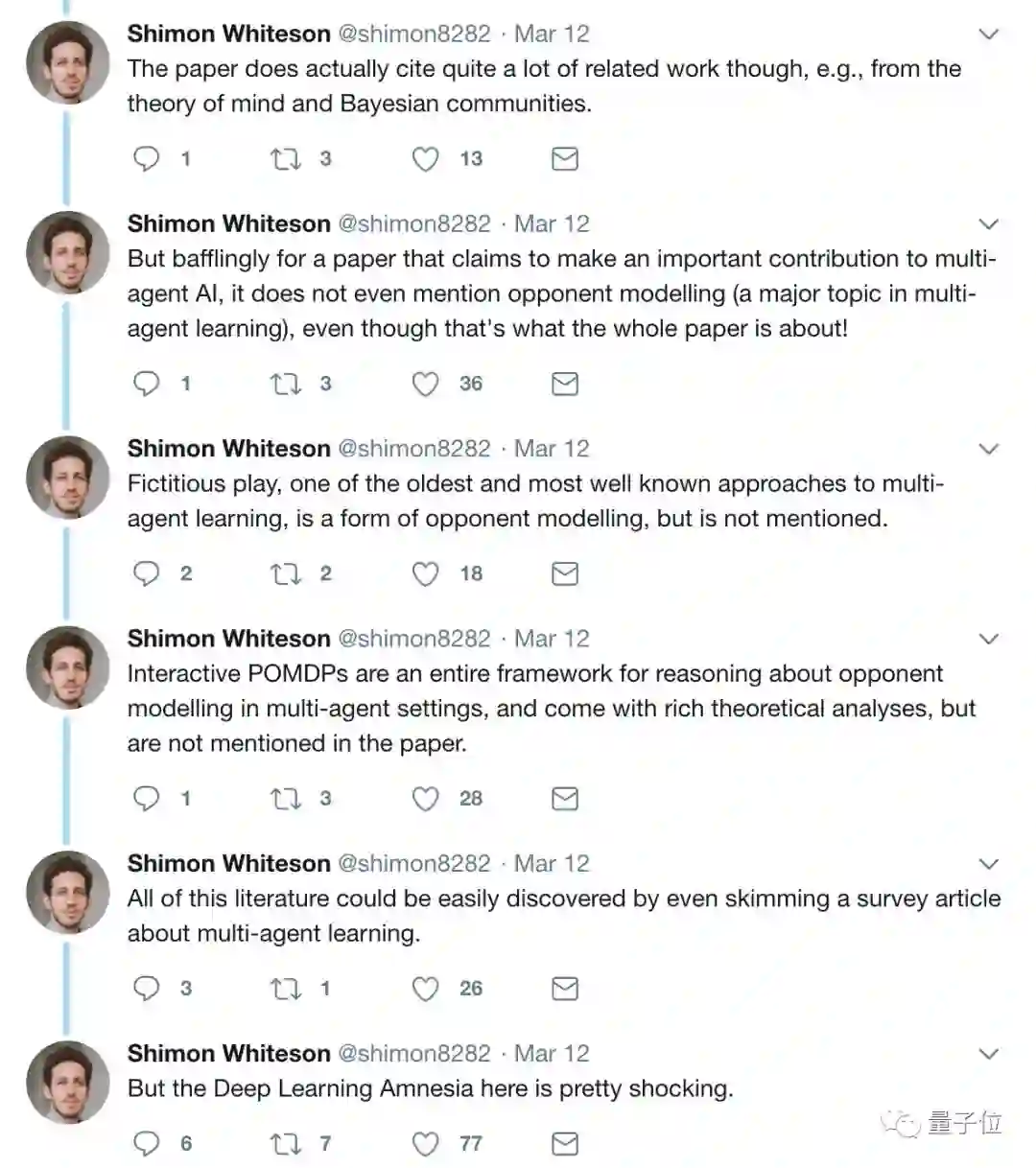Open the Mar 12 timestamp of the survey article tweet
Image resolution: width=1036 pixels, height=1168 pixels.
point(552,863)
